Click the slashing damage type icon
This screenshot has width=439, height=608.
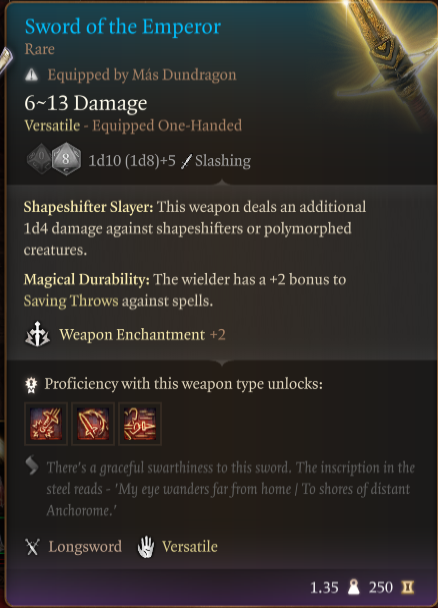point(187,161)
